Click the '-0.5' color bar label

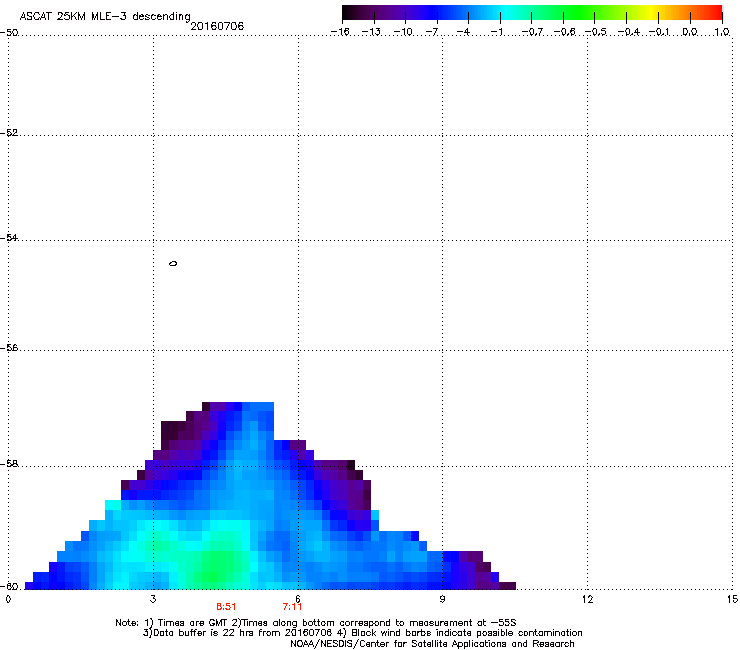tap(596, 32)
